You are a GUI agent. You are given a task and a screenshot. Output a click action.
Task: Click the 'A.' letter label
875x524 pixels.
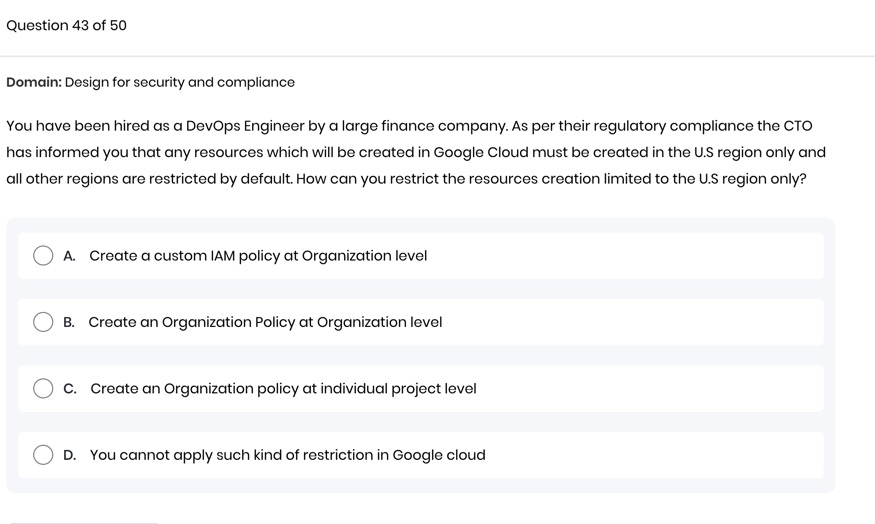coord(69,256)
